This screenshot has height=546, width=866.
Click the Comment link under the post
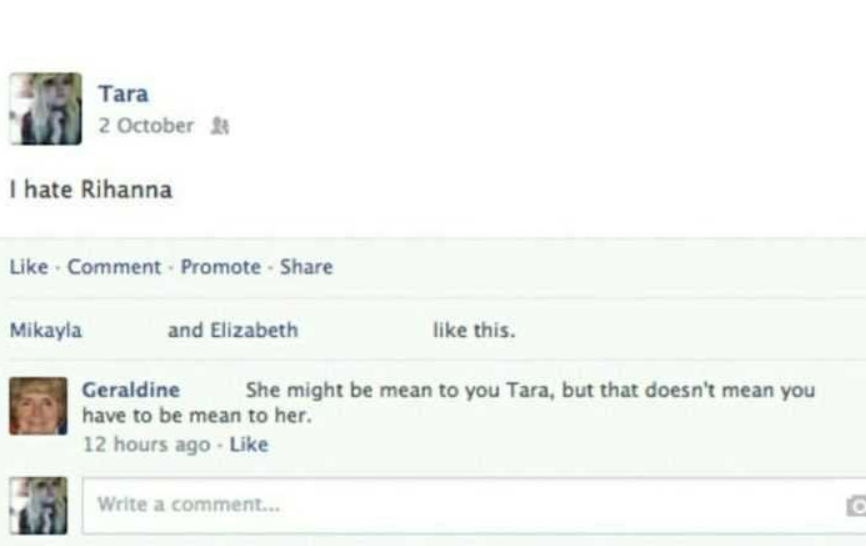click(114, 267)
